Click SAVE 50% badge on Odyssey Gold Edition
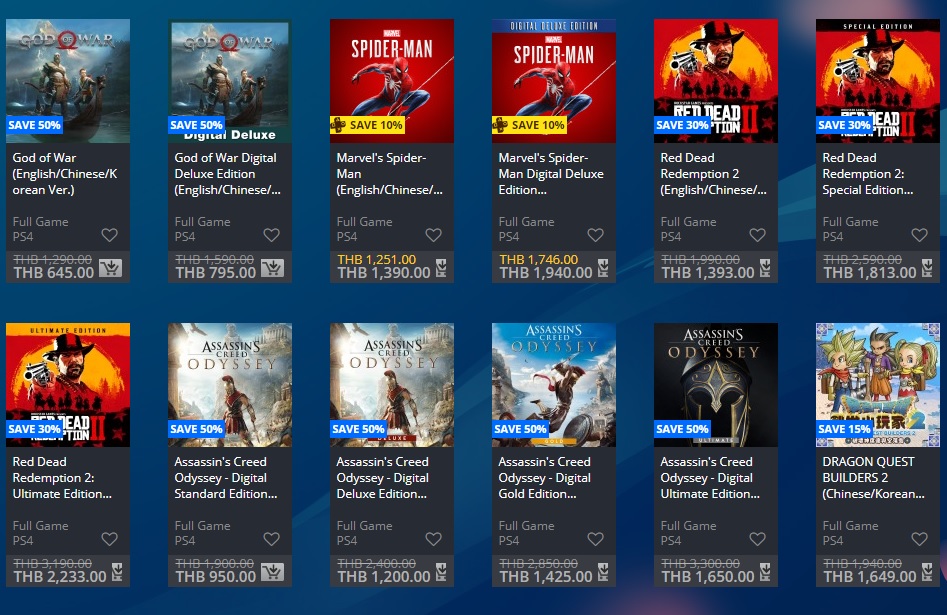This screenshot has height=615, width=947. [x=520, y=429]
